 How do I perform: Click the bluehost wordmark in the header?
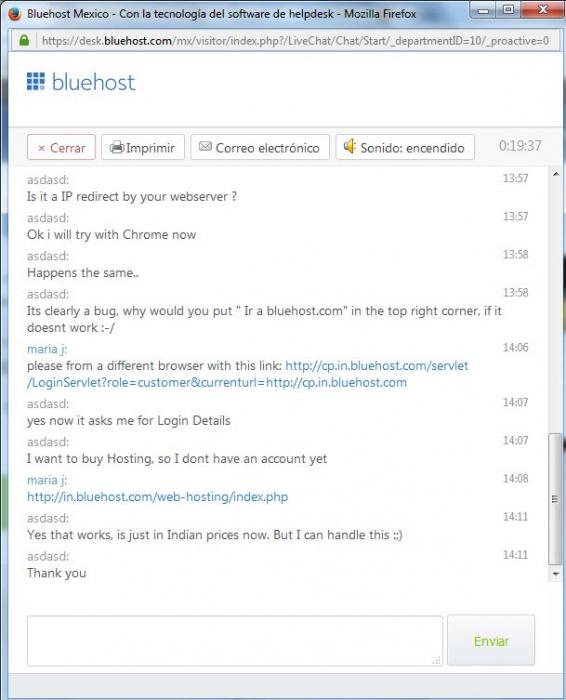point(93,82)
